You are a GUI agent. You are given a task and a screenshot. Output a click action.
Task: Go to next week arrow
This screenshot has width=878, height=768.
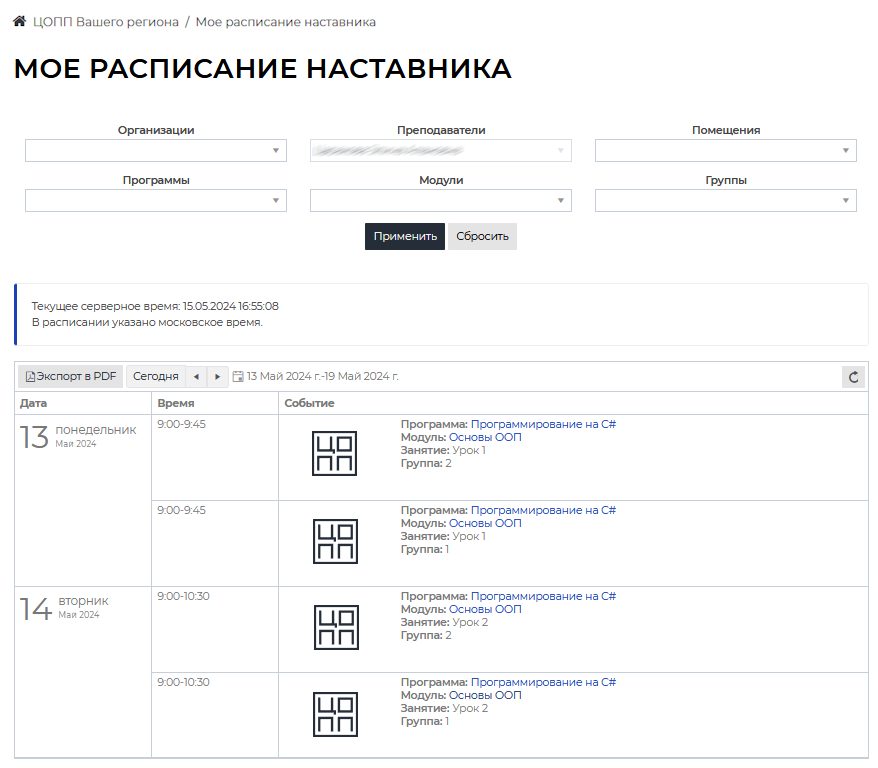coord(218,376)
